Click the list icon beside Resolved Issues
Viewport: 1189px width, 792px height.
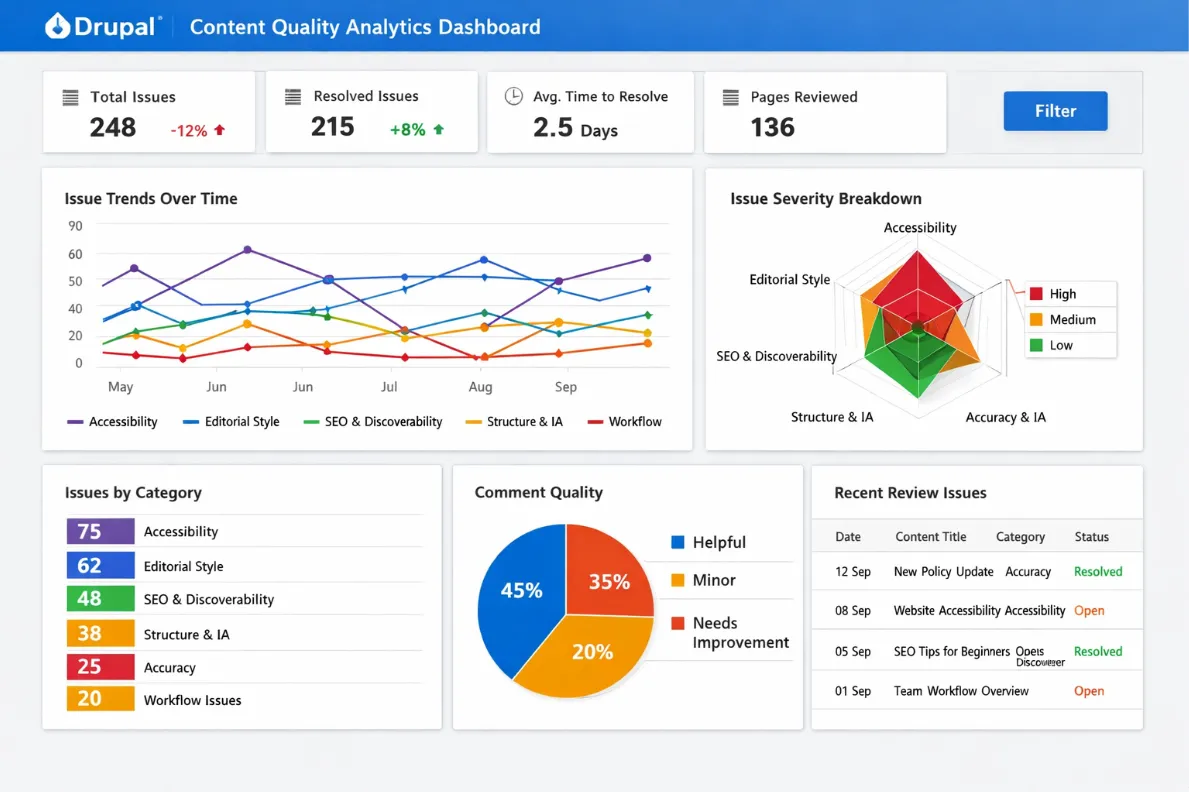tap(291, 96)
